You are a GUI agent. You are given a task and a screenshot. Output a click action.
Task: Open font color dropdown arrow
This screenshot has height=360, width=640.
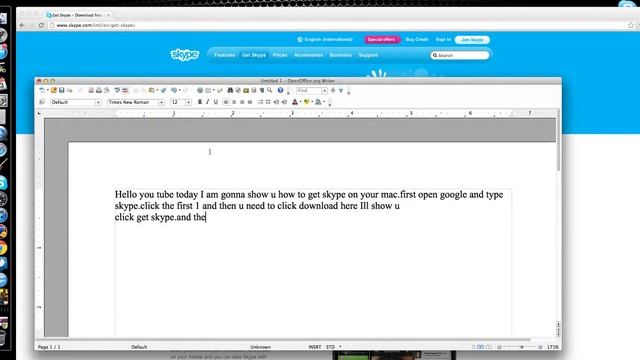(x=300, y=102)
